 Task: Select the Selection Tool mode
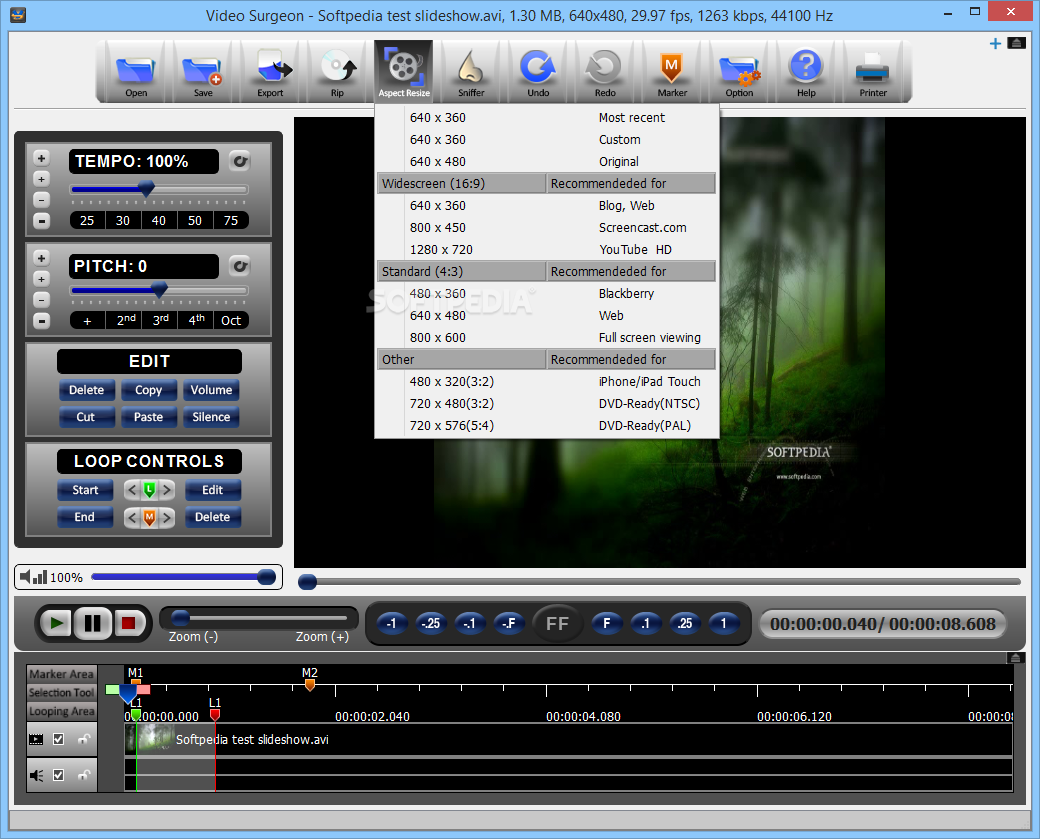62,692
